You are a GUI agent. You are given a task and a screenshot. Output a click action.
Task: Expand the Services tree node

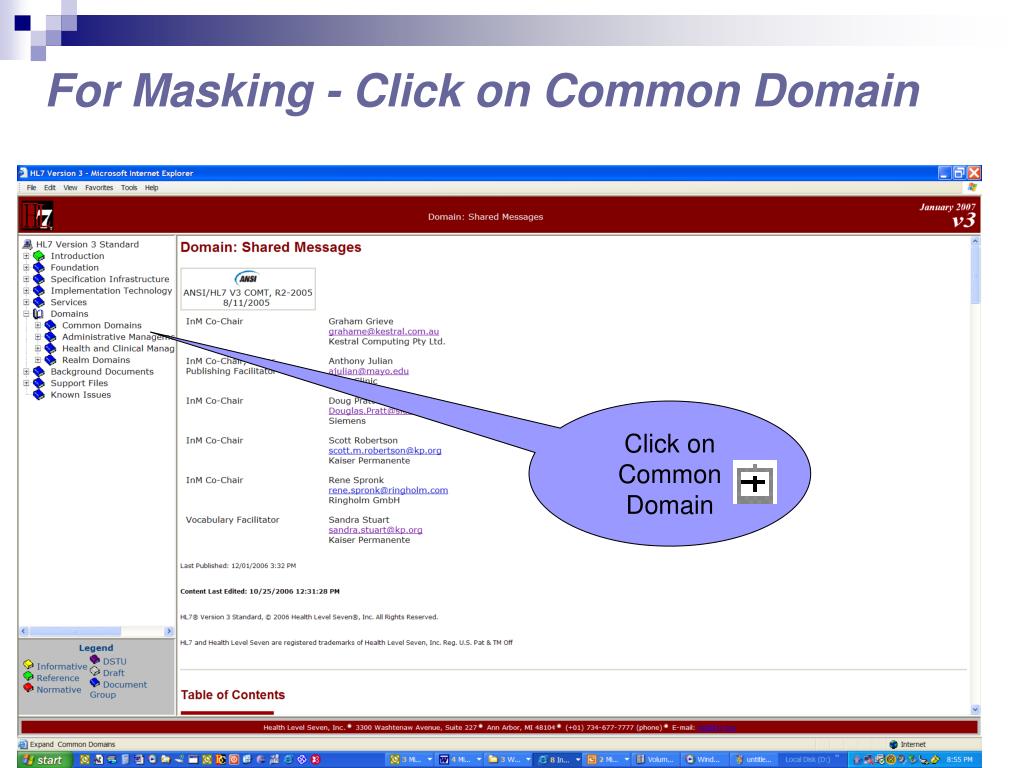(x=26, y=302)
